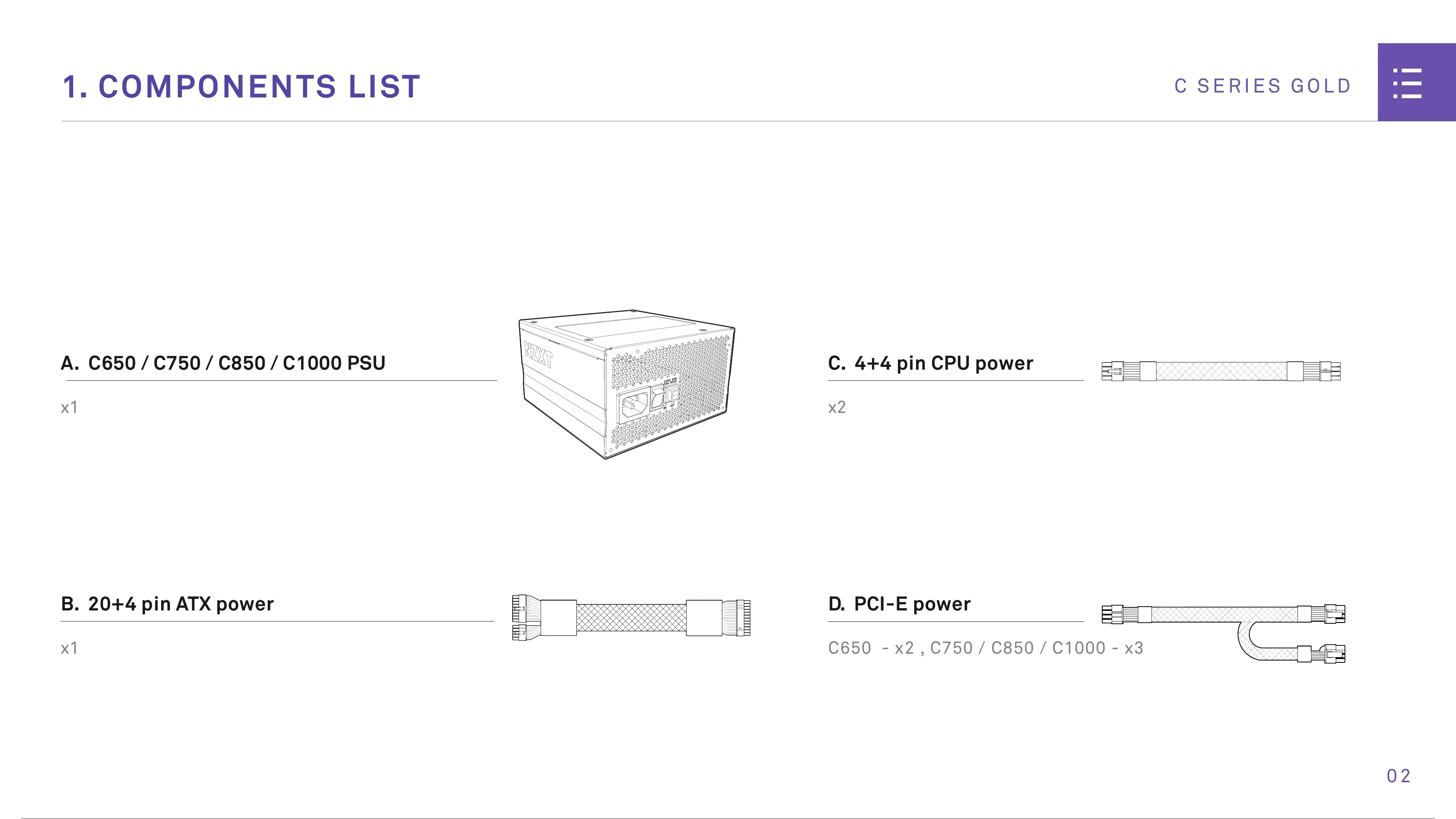
Task: Select the 20+4 pin ATX cable illustration
Action: tap(631, 617)
